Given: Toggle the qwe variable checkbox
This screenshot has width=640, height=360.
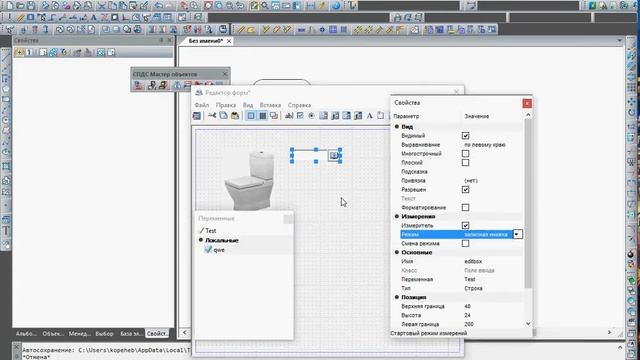Looking at the screenshot, I should coord(208,249).
